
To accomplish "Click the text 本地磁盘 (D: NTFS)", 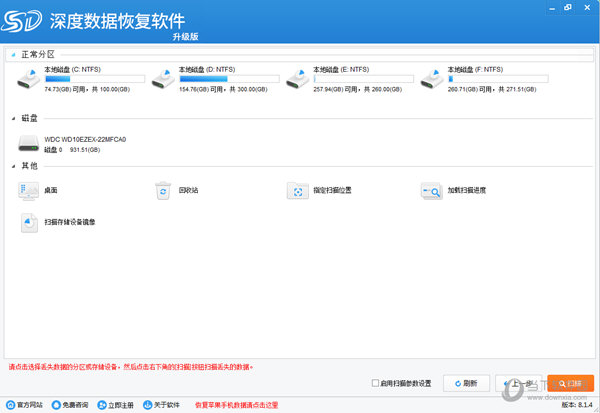I will (207, 69).
